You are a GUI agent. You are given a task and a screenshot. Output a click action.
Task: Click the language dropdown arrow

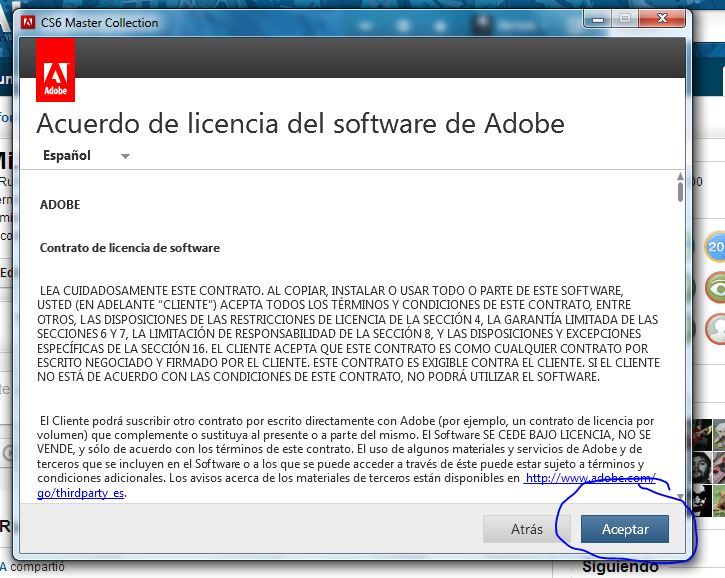125,156
